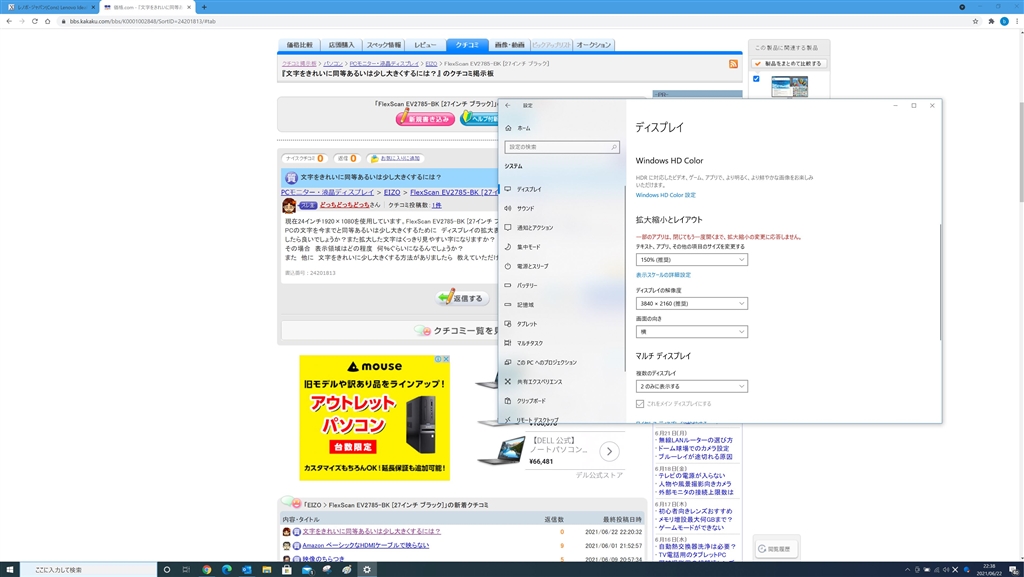Open multiple displays dropdown (2のみに表示する)

692,386
